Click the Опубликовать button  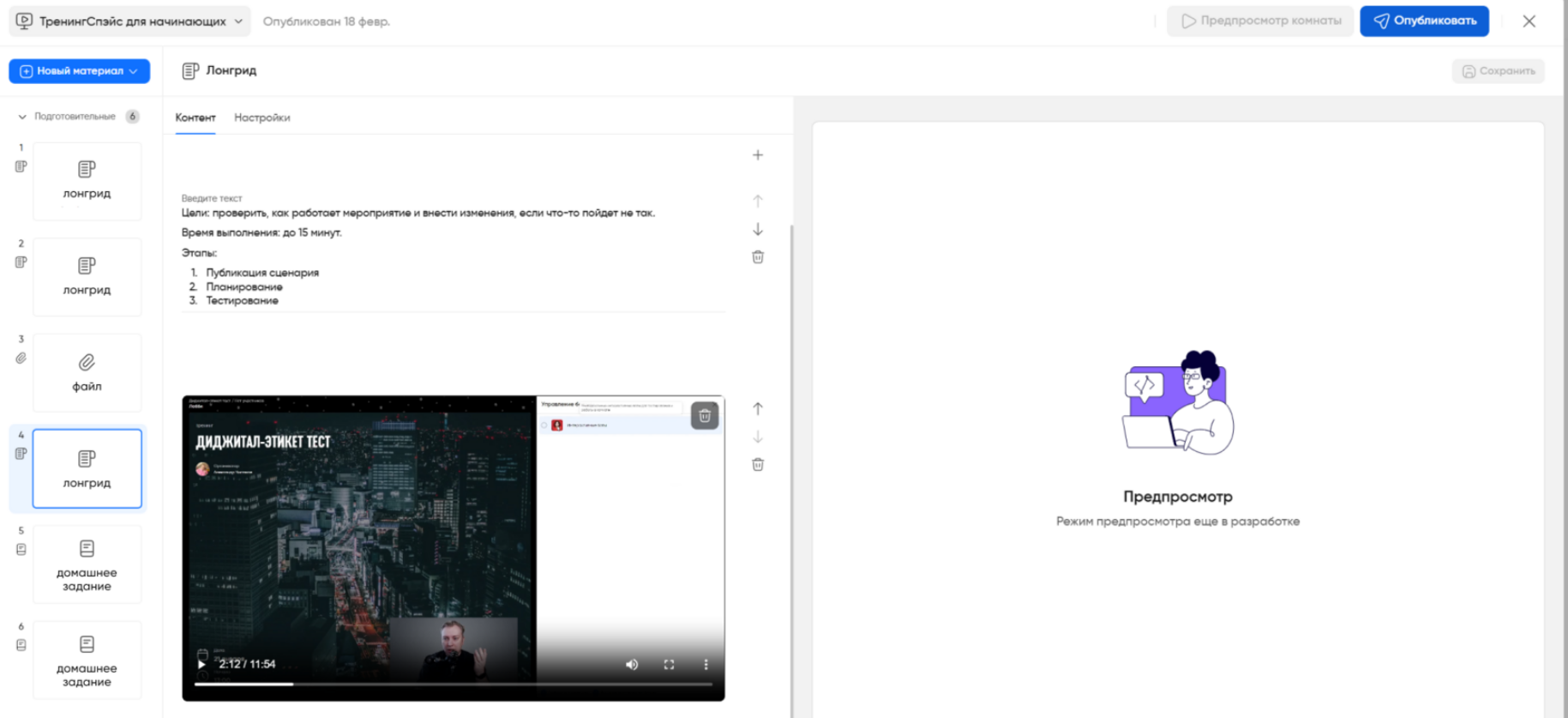point(1424,21)
